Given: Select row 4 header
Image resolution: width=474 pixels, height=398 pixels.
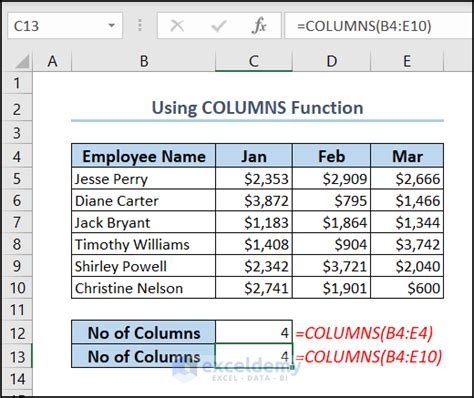Looking at the screenshot, I should 17,156.
